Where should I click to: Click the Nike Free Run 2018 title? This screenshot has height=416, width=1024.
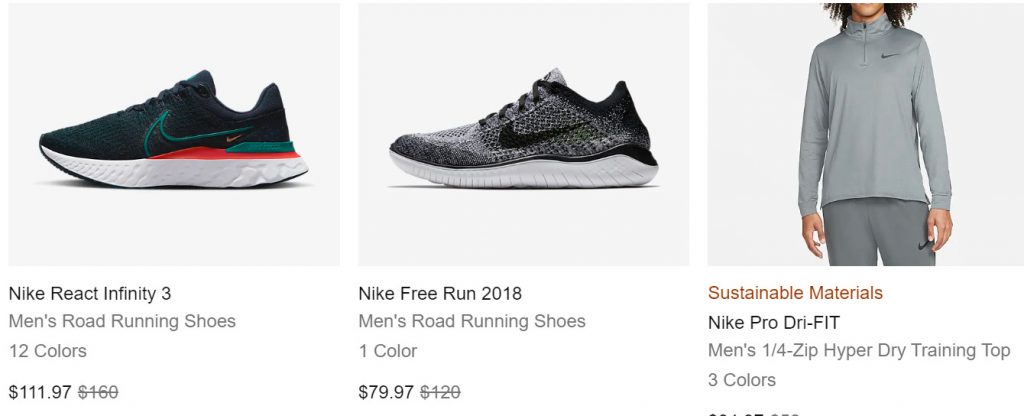[440, 293]
